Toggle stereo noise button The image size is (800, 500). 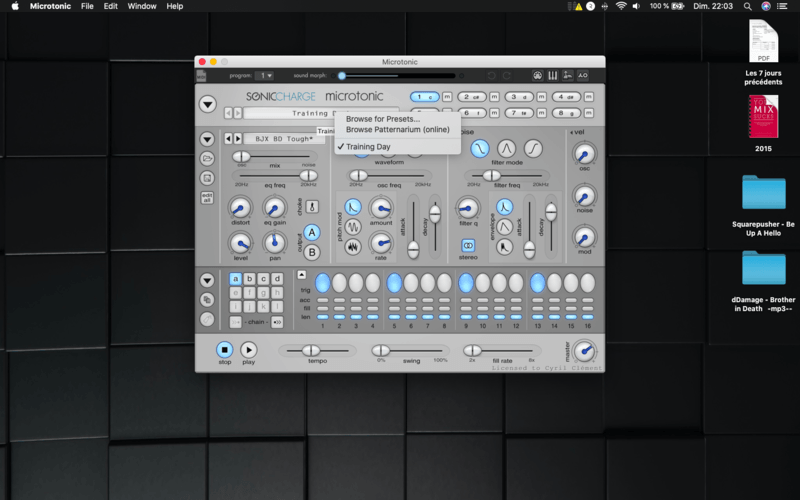(468, 245)
